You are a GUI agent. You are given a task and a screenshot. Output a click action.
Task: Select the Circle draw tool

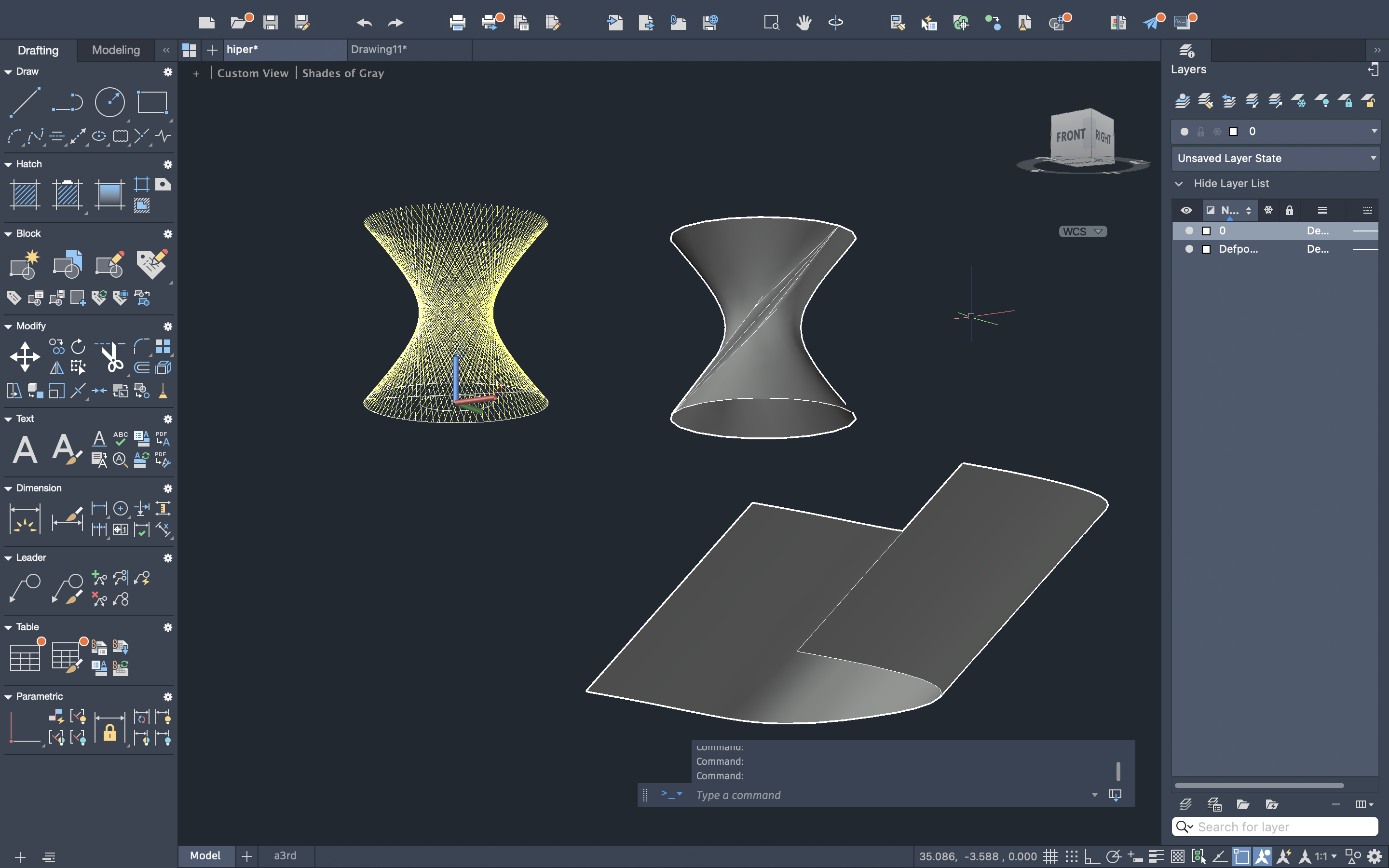pyautogui.click(x=109, y=103)
